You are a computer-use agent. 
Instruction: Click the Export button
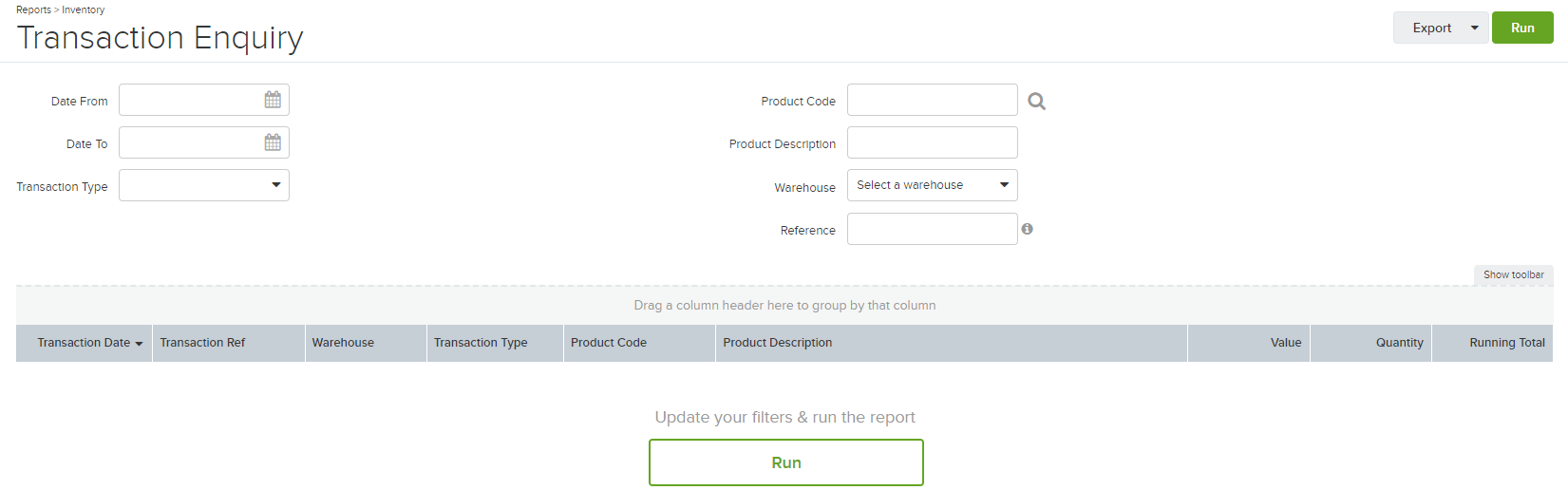coord(1431,28)
